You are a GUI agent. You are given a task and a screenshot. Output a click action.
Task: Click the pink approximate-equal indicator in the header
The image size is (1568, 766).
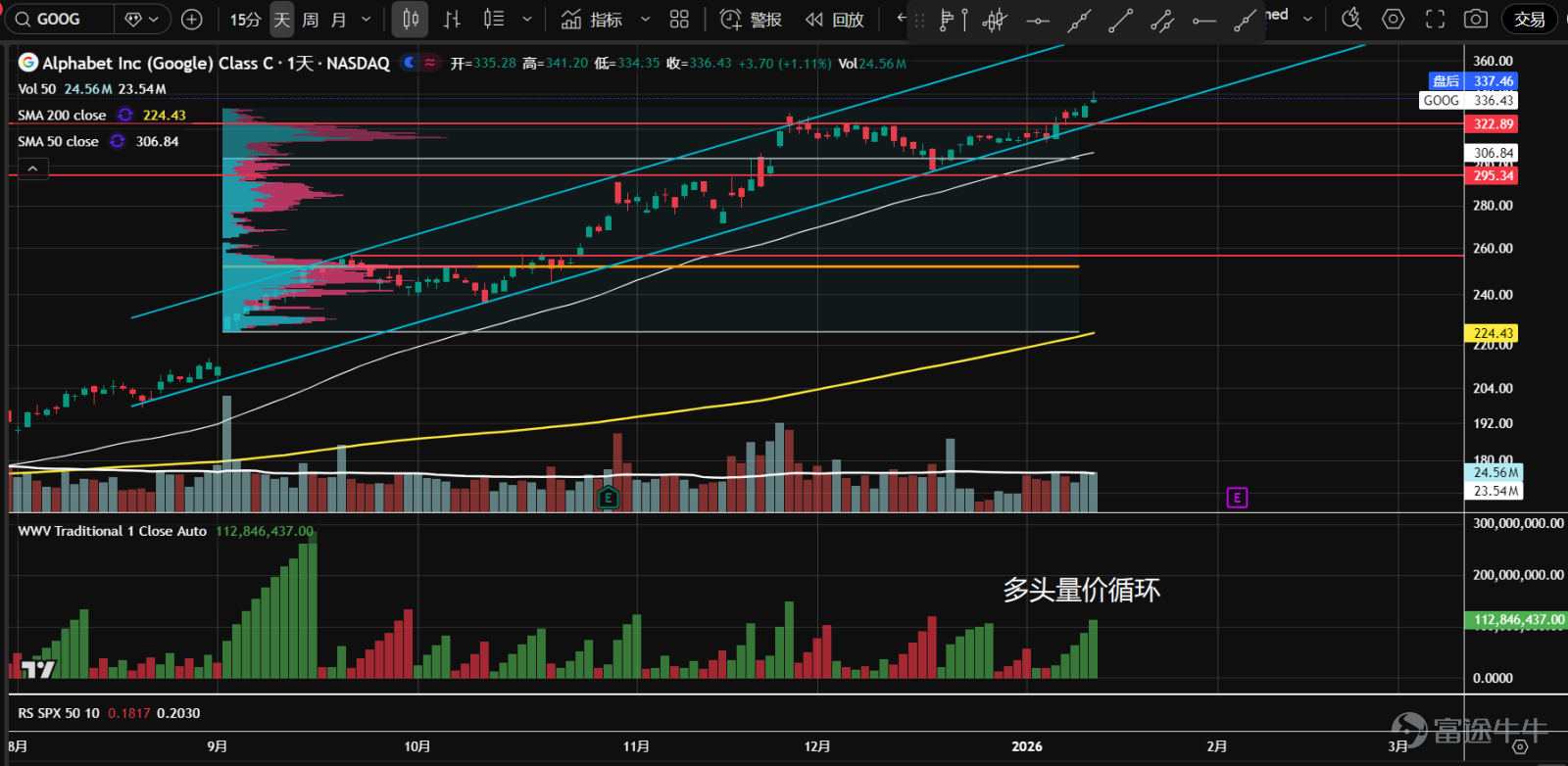[x=430, y=63]
